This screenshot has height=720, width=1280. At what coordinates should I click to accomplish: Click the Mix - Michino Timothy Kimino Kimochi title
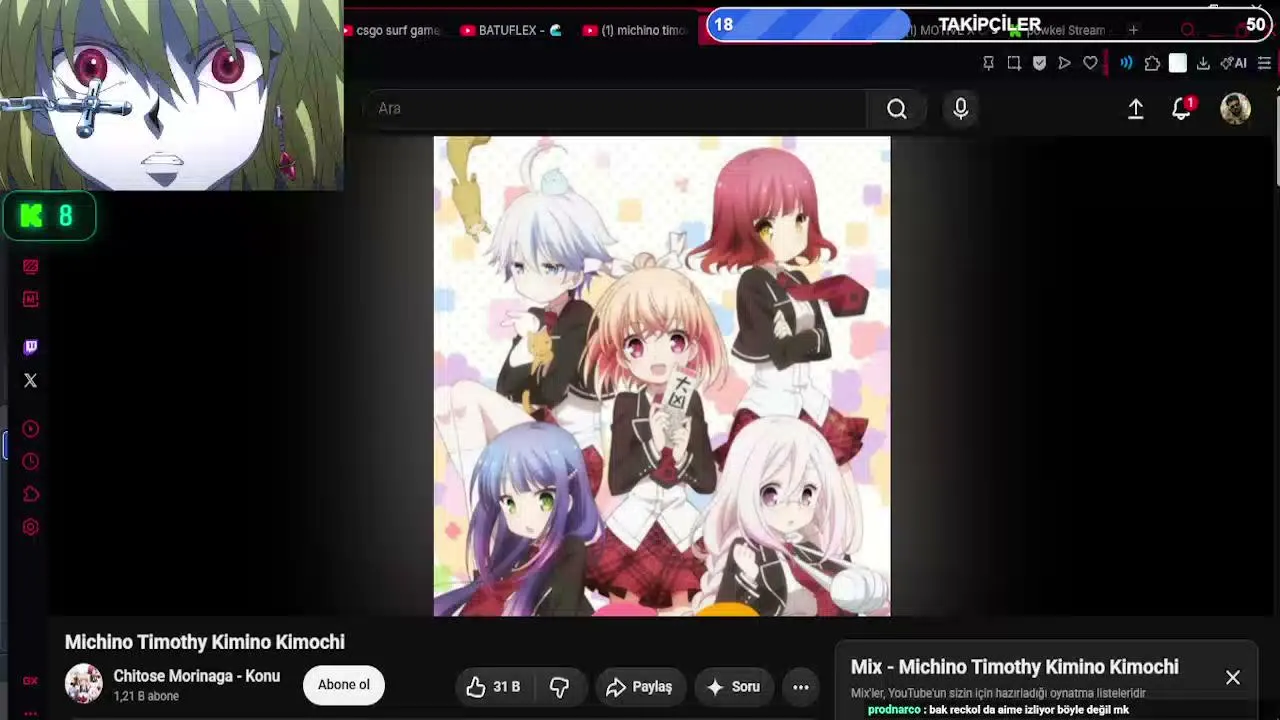[x=1015, y=667]
